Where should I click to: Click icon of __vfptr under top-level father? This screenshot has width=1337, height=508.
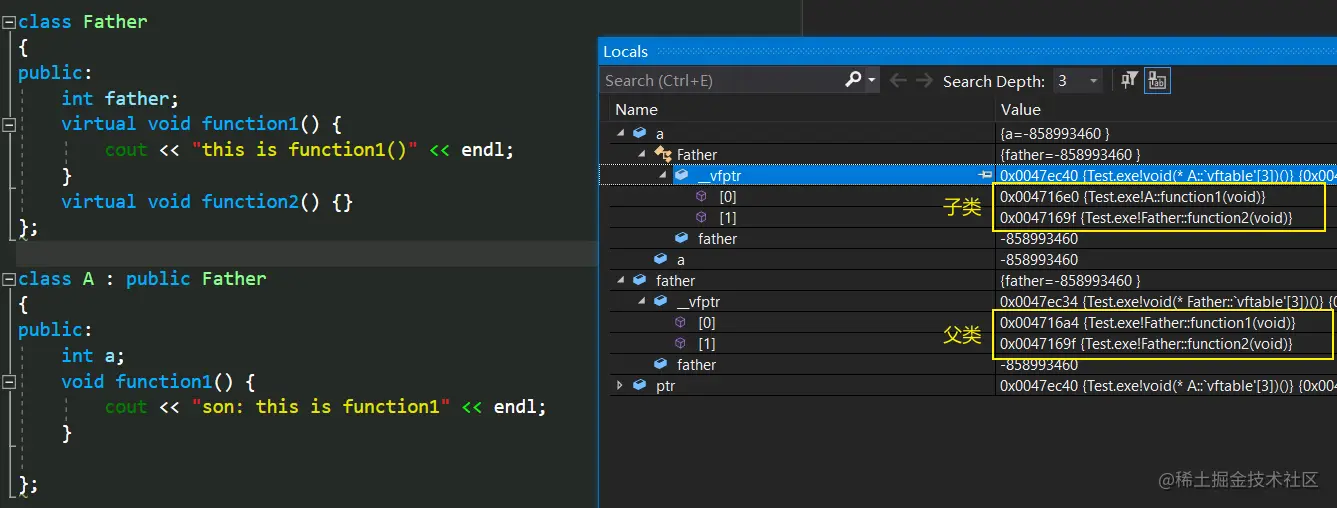[x=661, y=301]
